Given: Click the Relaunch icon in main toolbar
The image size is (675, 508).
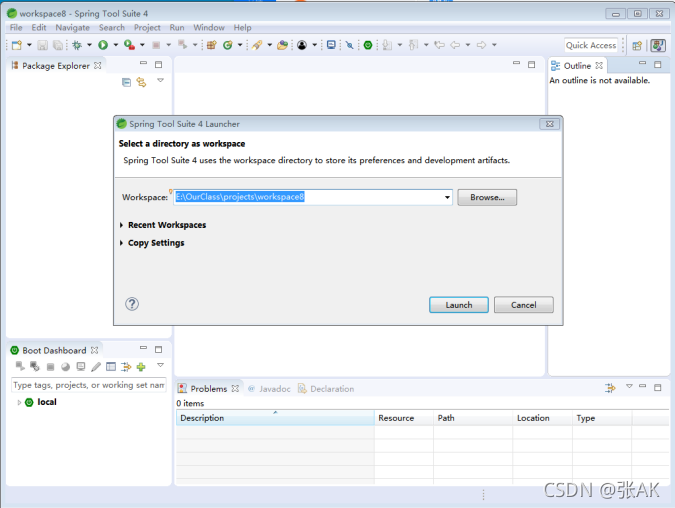Looking at the screenshot, I should point(182,45).
